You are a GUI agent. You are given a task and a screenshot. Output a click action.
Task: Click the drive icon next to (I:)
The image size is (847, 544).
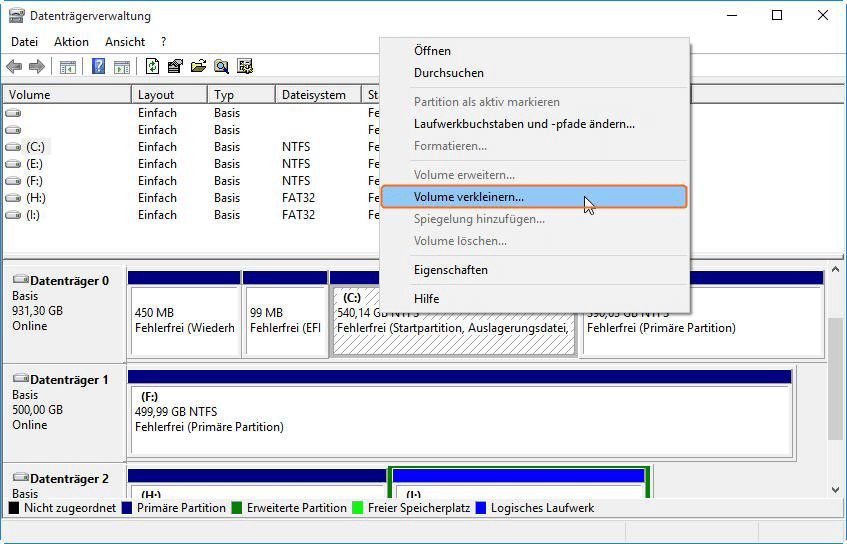point(13,215)
